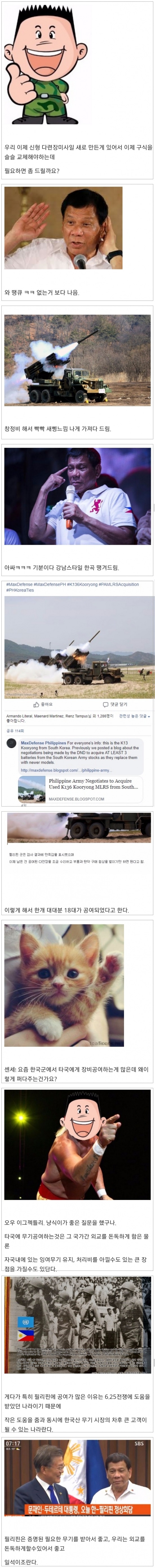Click the link preview rocket launcher thumbnail
Viewport: 155px width, 1568px height.
click(x=32, y=789)
